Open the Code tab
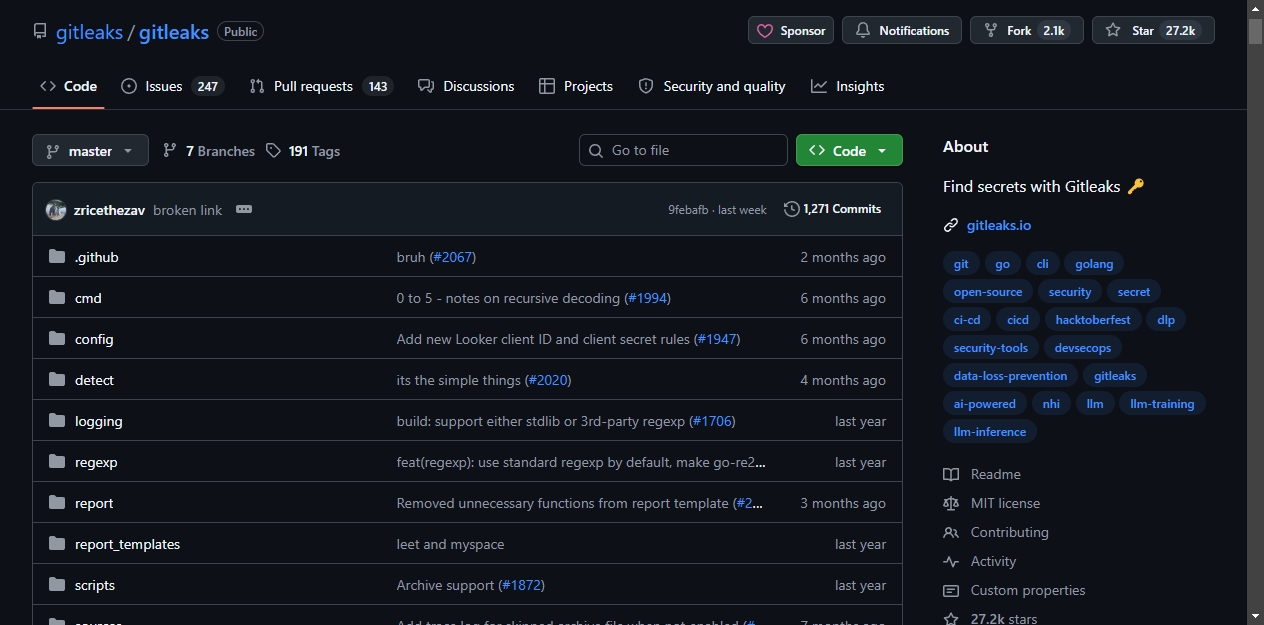Screen dimensions: 1264x625 (x=68, y=86)
